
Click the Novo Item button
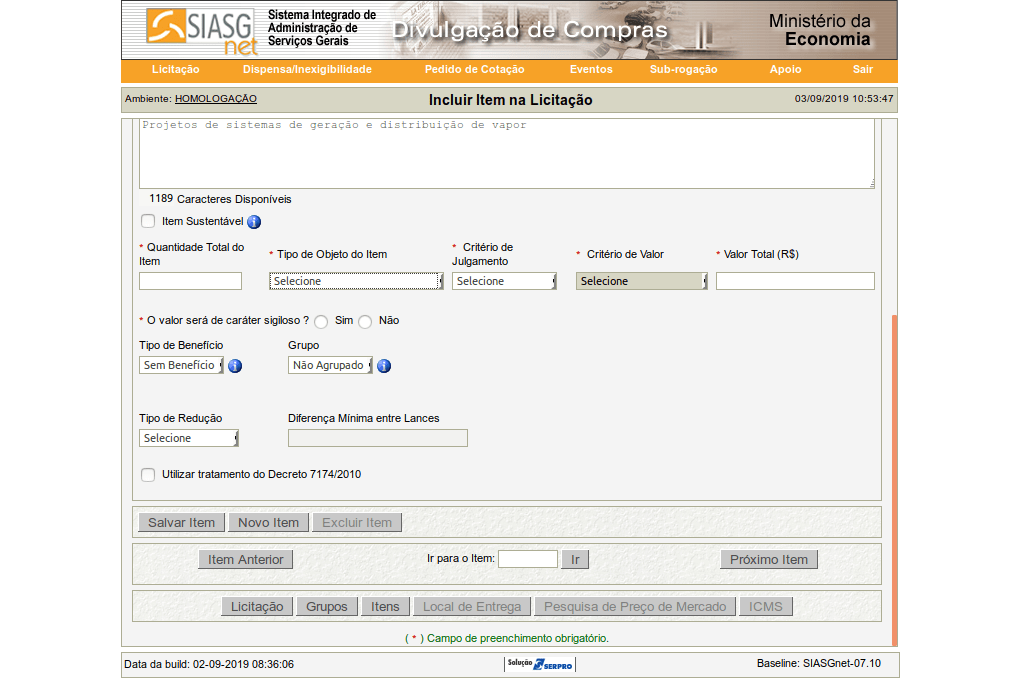point(268,522)
